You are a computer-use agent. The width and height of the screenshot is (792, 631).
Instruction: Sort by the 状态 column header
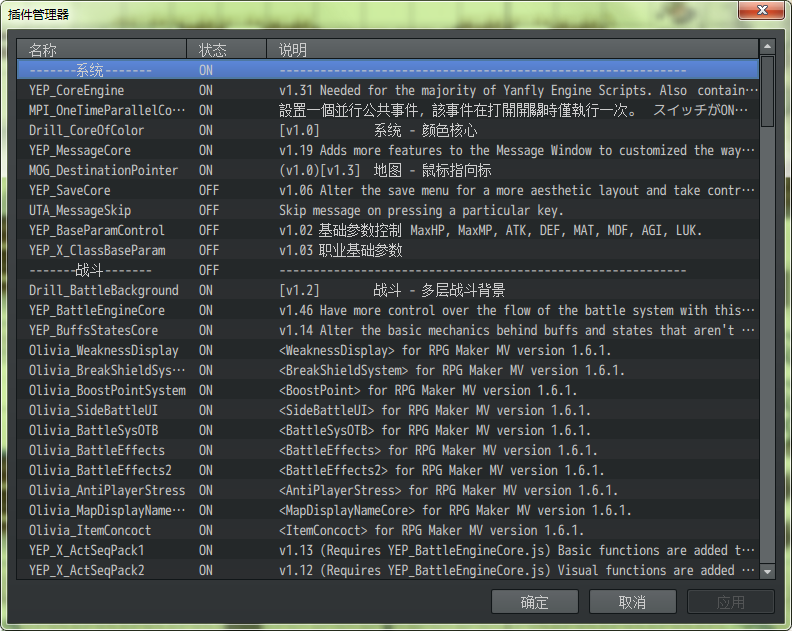pyautogui.click(x=226, y=50)
